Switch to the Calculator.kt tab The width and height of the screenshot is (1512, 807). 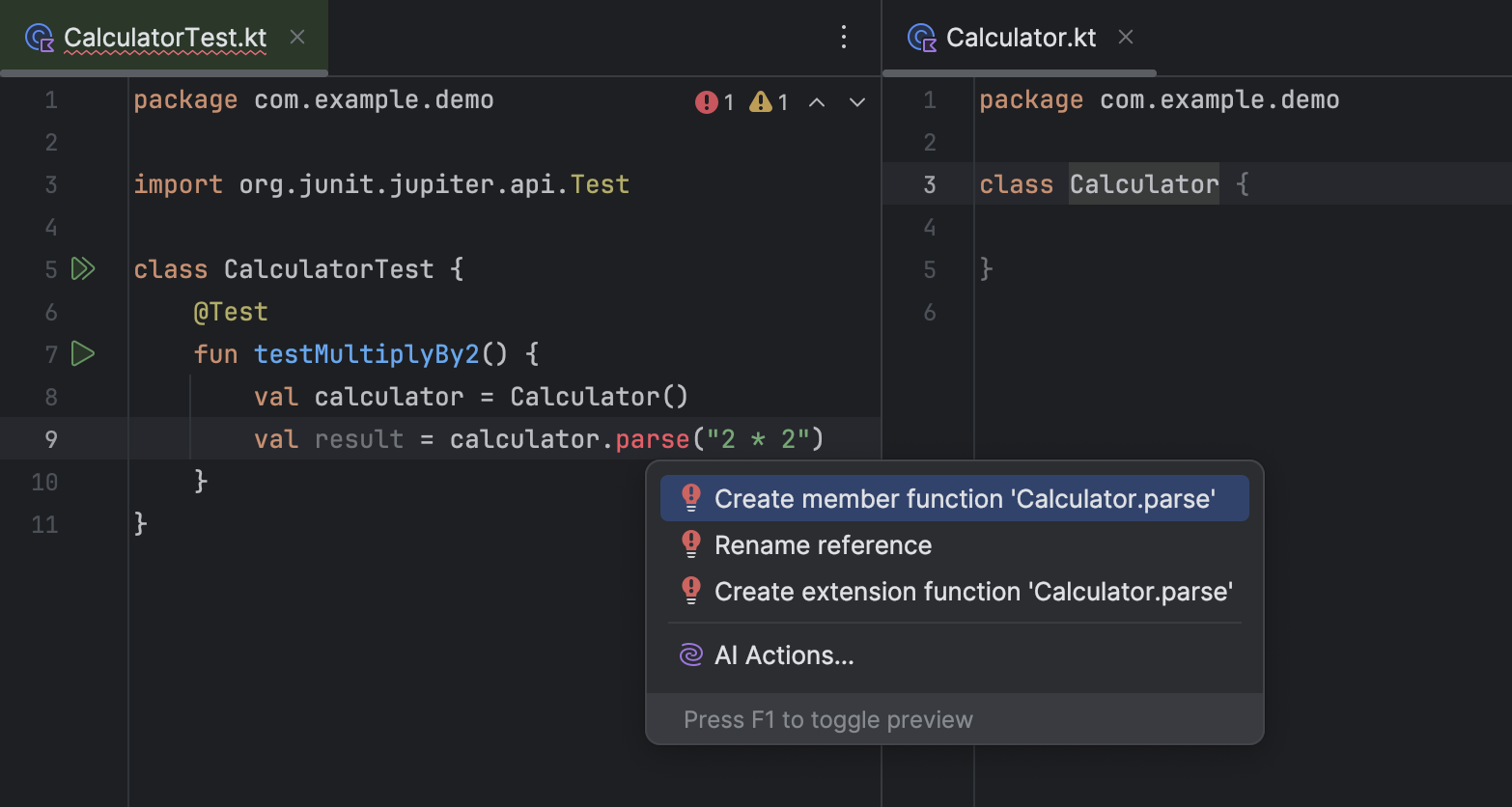[1021, 38]
